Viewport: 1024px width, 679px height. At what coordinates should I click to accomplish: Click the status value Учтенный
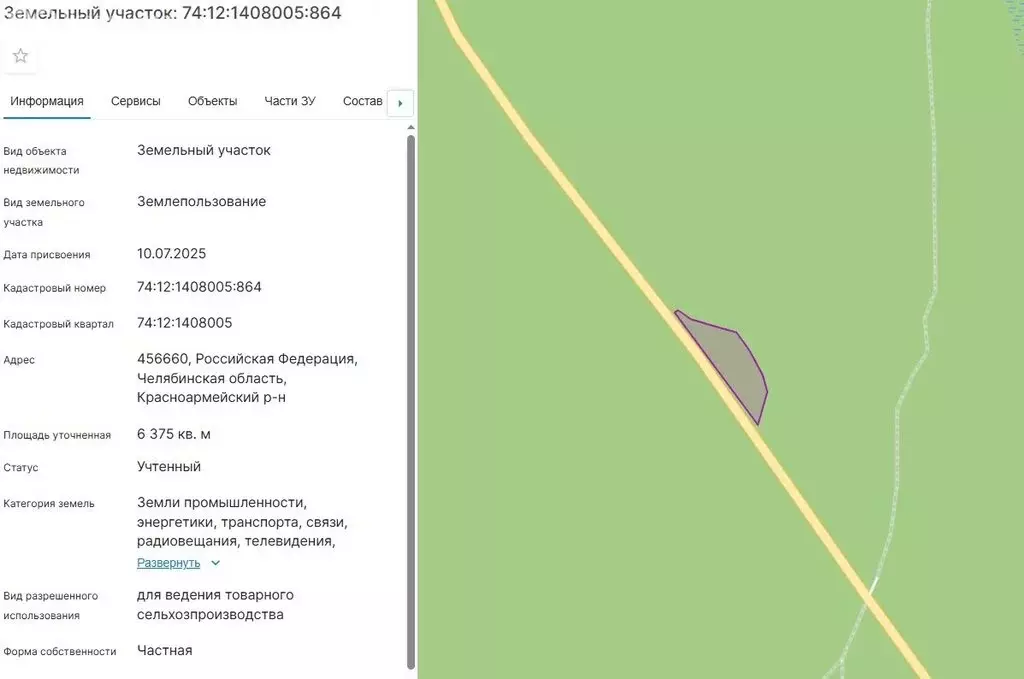168,467
